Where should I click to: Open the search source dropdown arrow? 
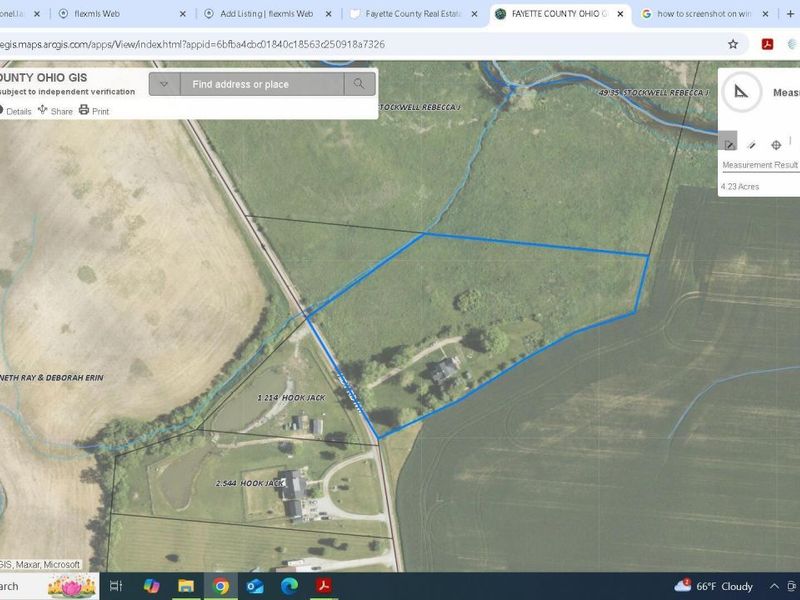[x=164, y=84]
